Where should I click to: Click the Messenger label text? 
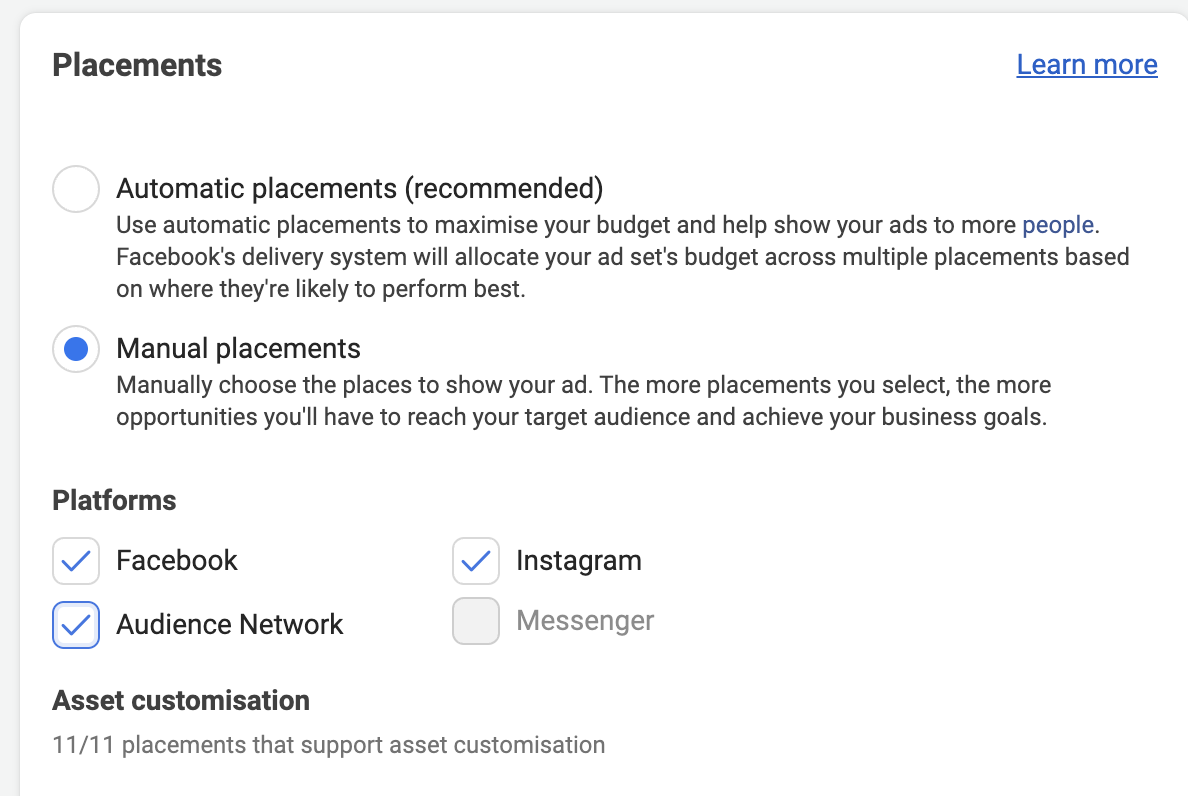(585, 621)
